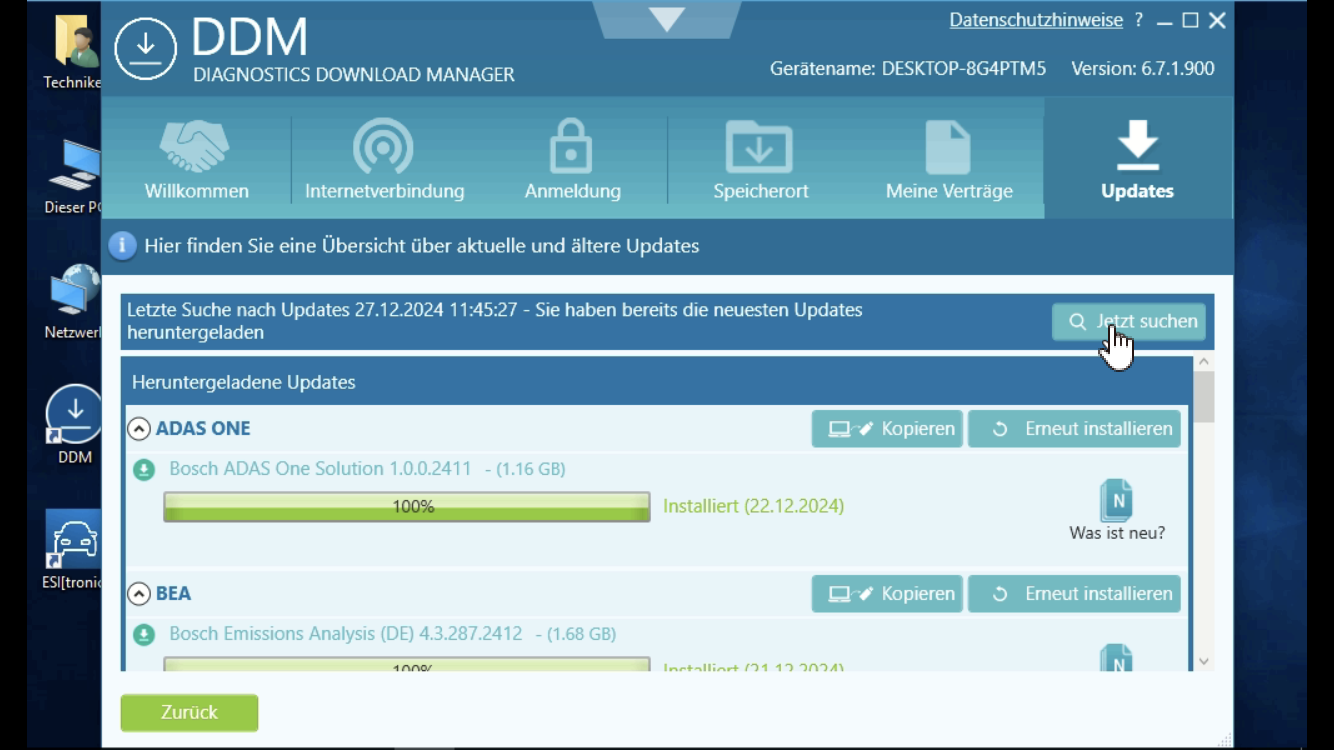
Task: Click the Gerätename DESKTOP-8G4PTM5 text
Action: [908, 69]
